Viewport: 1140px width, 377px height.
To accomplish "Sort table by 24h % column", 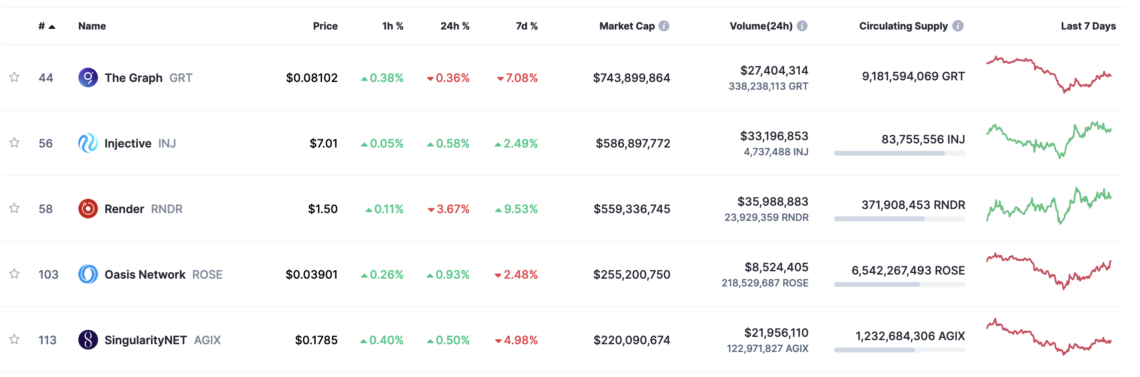I will coord(454,26).
